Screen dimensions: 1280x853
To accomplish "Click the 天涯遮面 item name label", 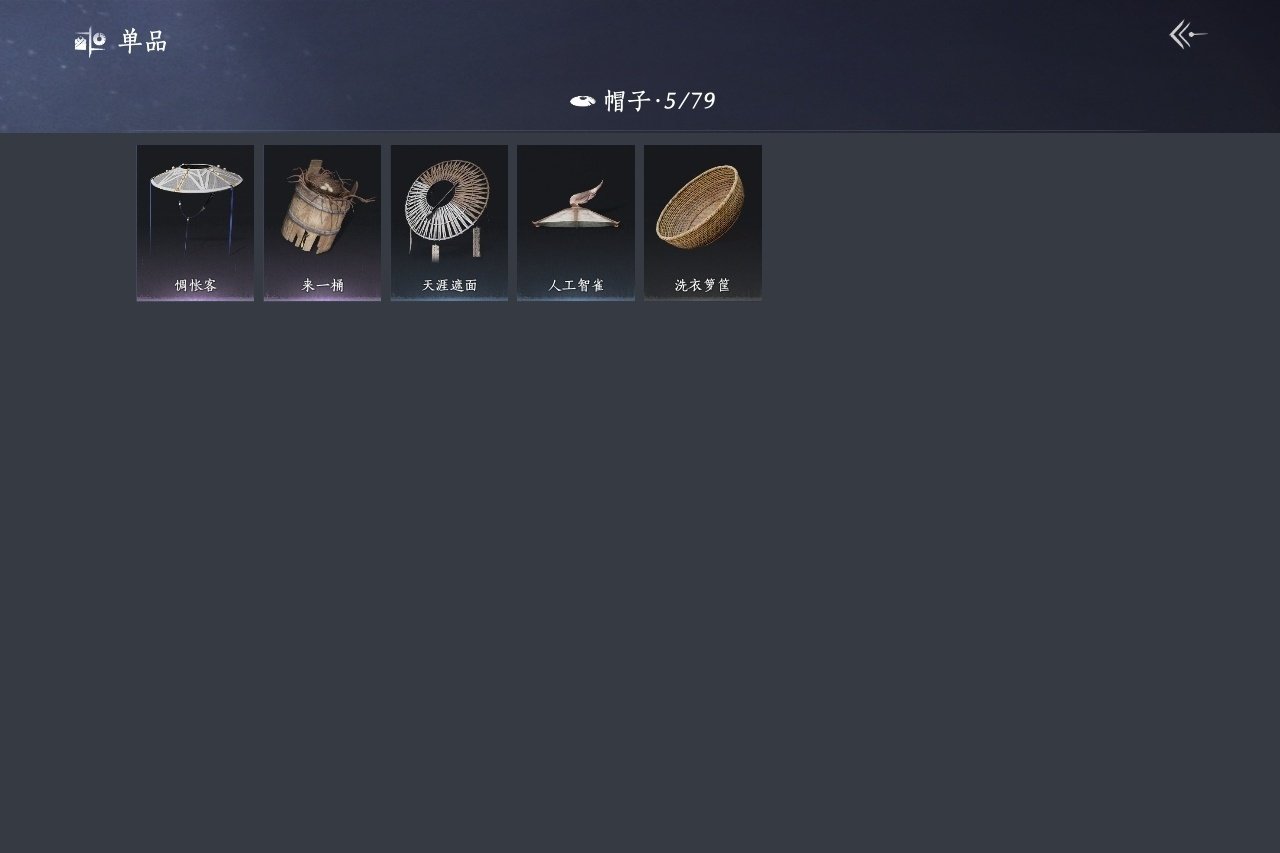I will click(449, 285).
